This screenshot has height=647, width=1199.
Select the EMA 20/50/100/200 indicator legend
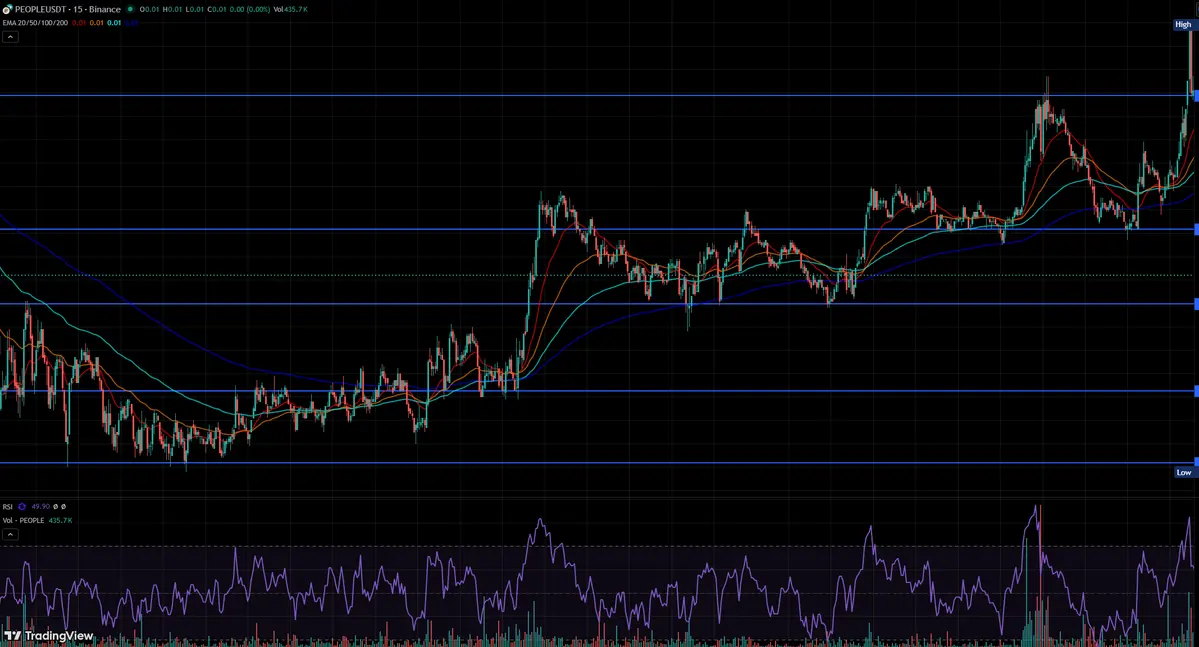[x=35, y=23]
